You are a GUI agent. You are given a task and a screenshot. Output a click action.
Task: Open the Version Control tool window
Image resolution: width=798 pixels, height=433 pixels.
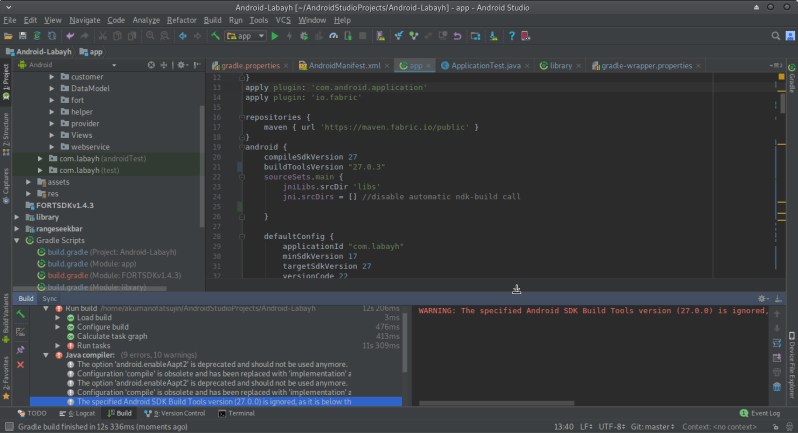pyautogui.click(x=175, y=414)
